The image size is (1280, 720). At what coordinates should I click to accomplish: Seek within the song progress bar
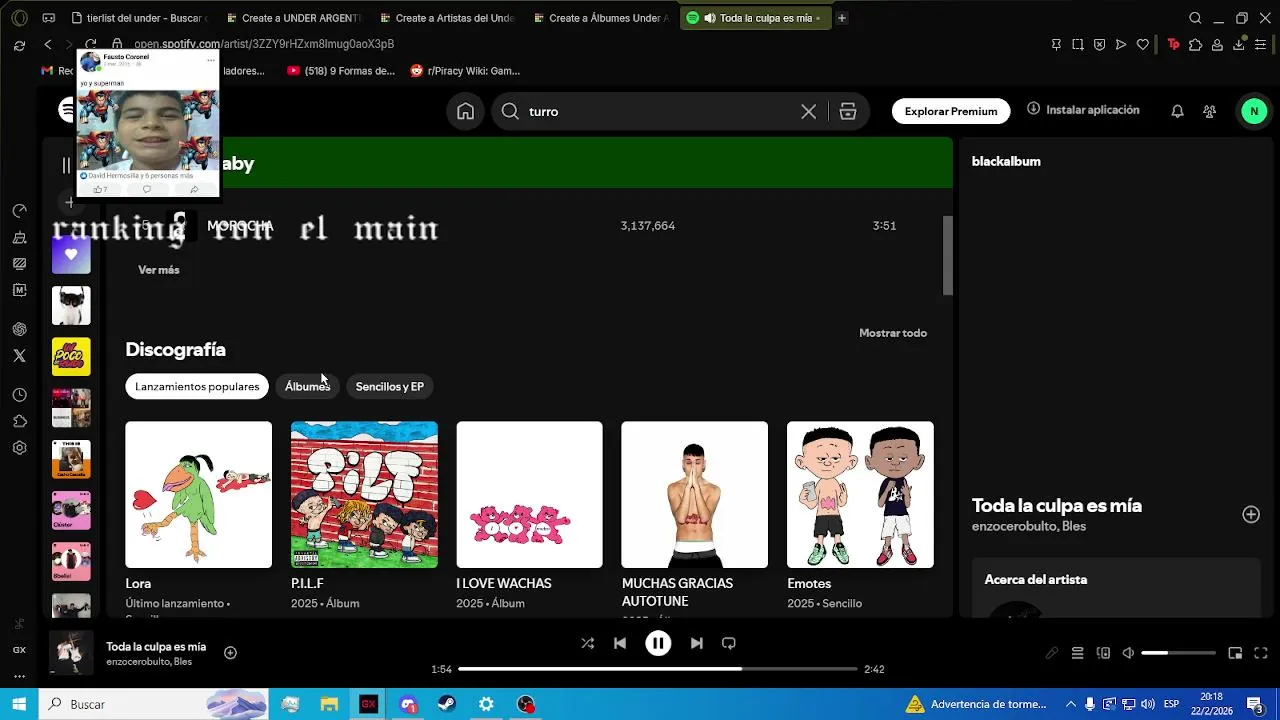click(x=658, y=669)
